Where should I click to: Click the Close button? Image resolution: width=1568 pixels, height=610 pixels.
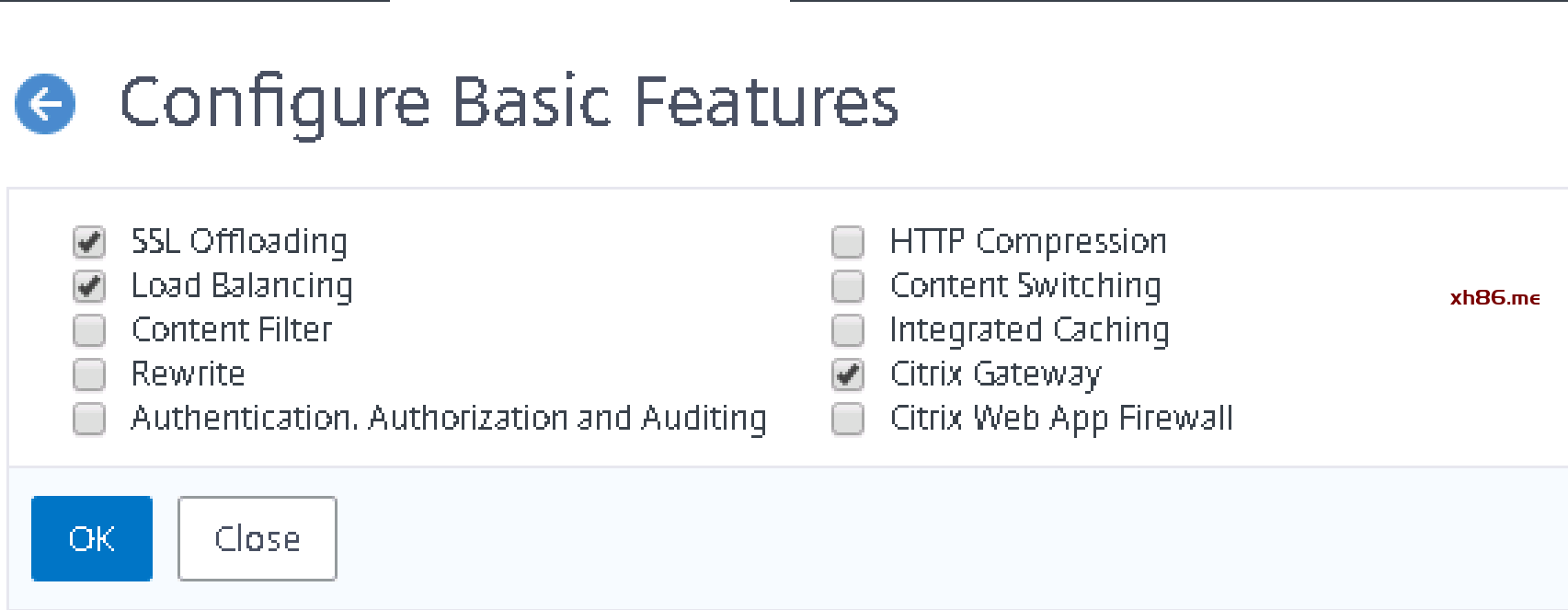pyautogui.click(x=258, y=538)
